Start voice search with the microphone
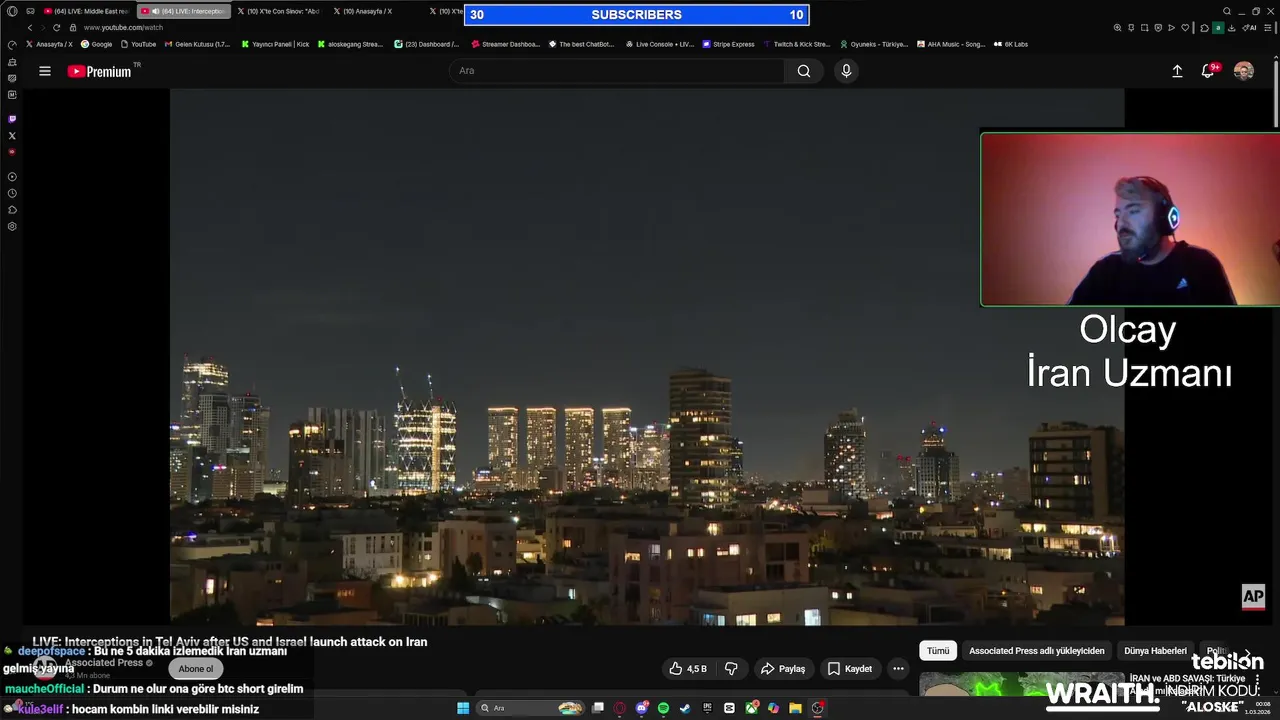 pos(846,71)
